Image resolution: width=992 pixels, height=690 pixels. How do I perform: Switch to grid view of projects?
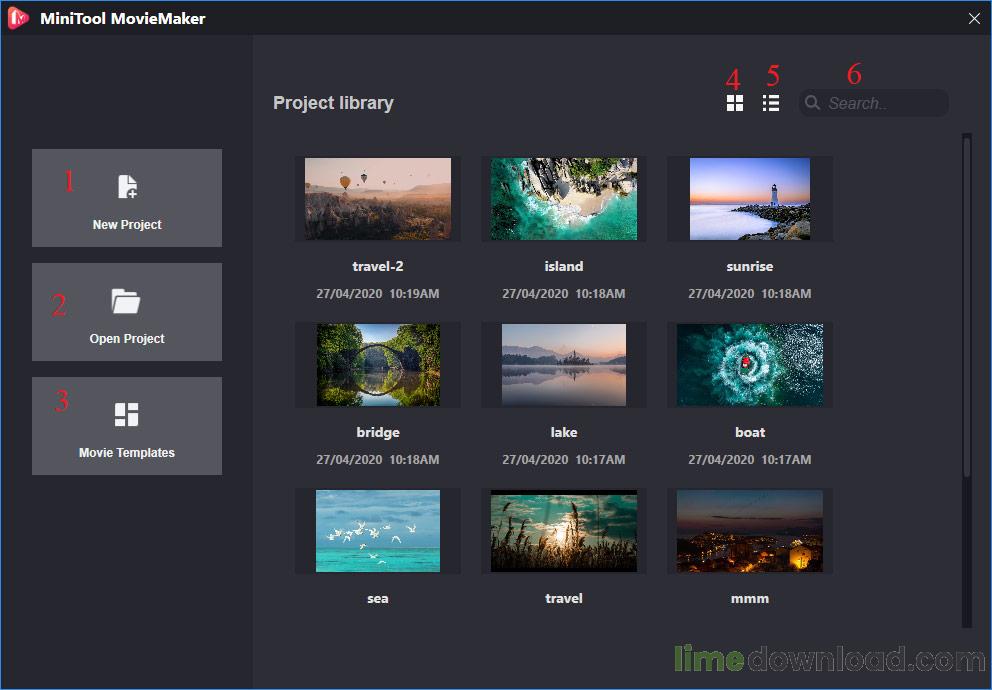pyautogui.click(x=735, y=103)
